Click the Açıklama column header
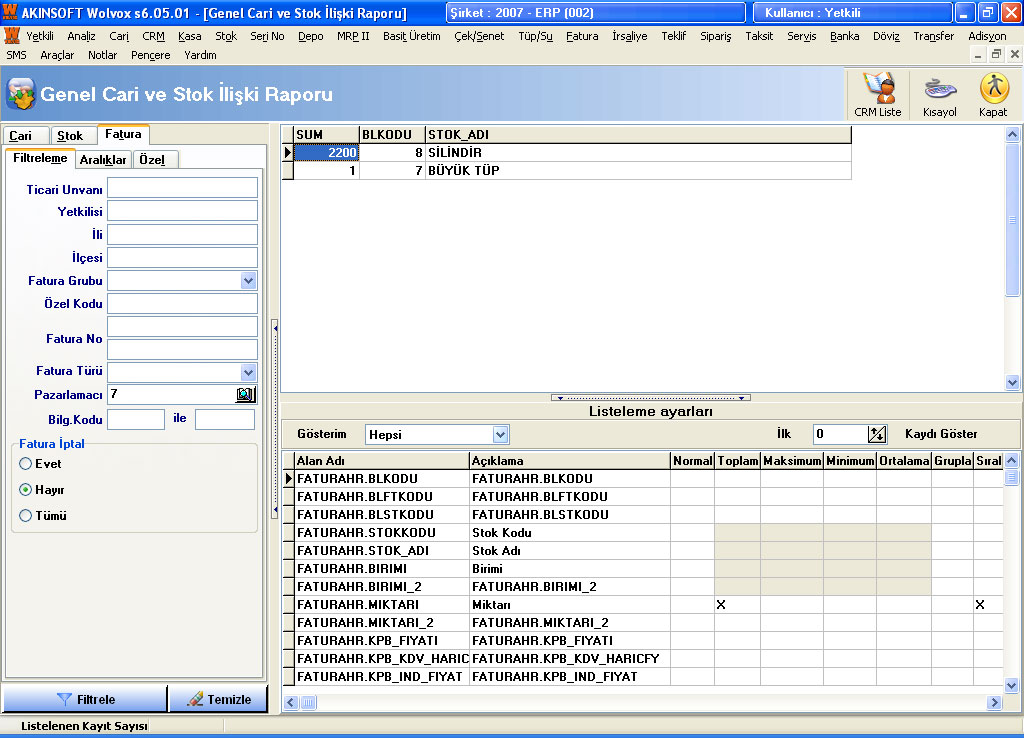The image size is (1024, 738). pos(569,460)
